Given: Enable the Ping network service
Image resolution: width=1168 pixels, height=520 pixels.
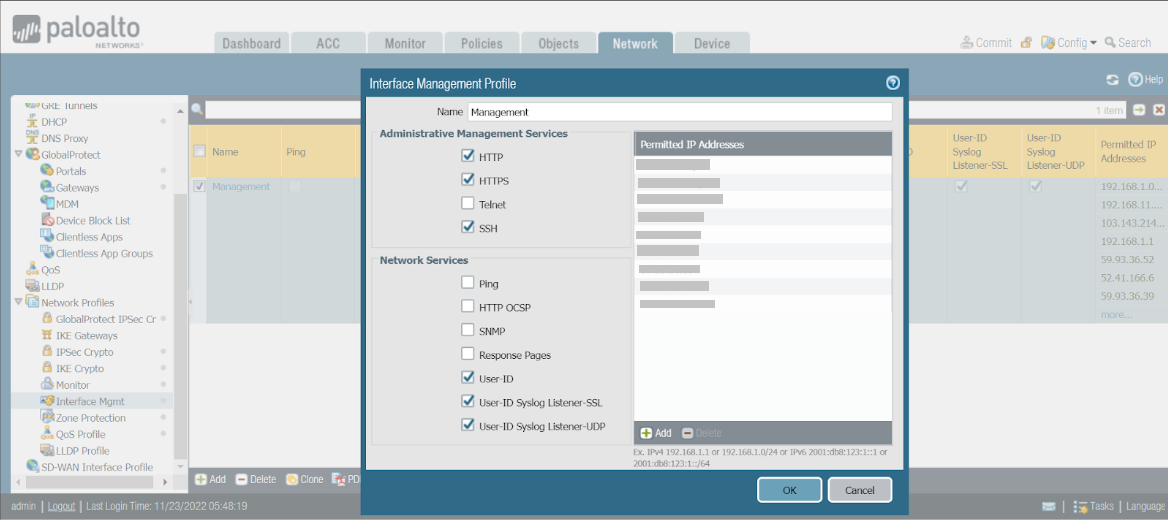Looking at the screenshot, I should [468, 284].
